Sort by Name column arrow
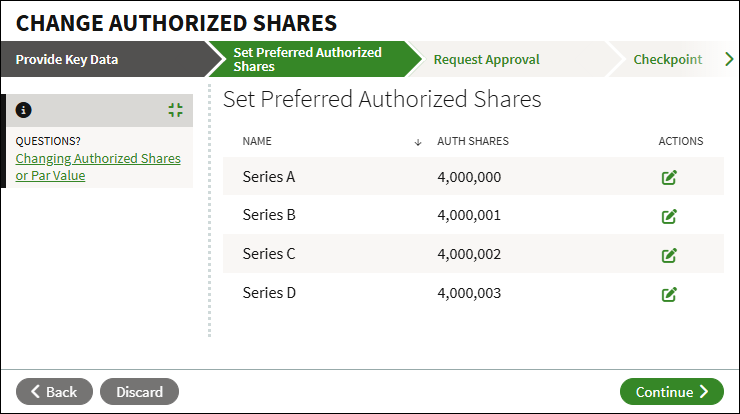Image resolution: width=740 pixels, height=414 pixels. 418,142
